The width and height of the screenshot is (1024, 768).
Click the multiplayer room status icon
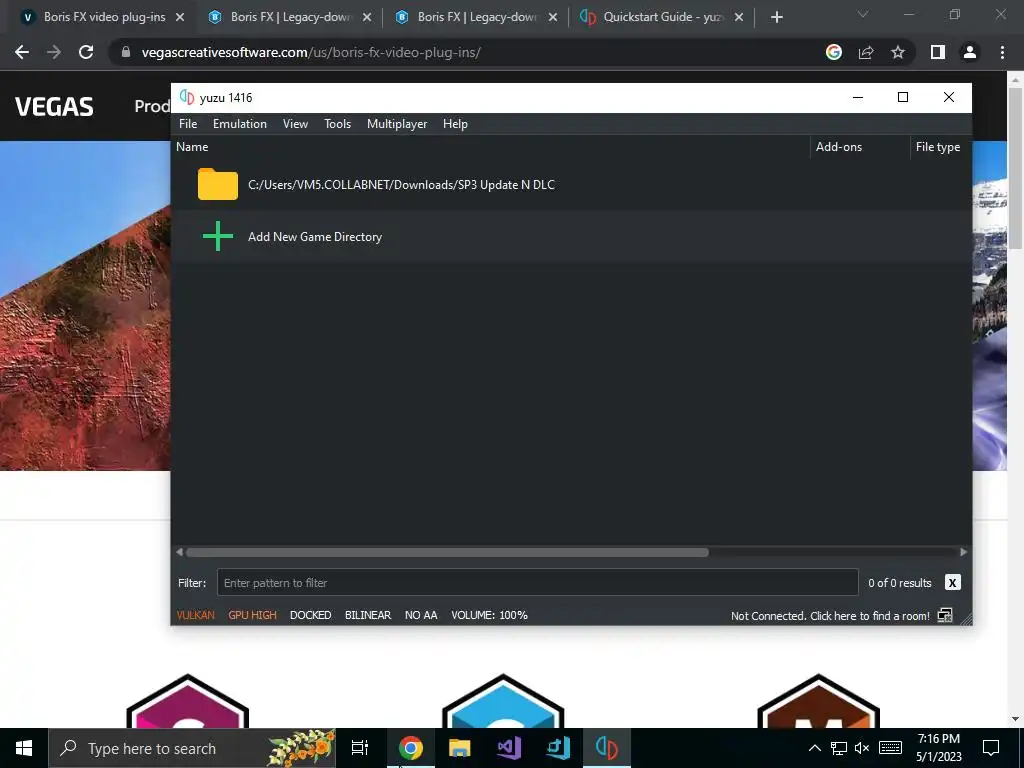click(945, 615)
